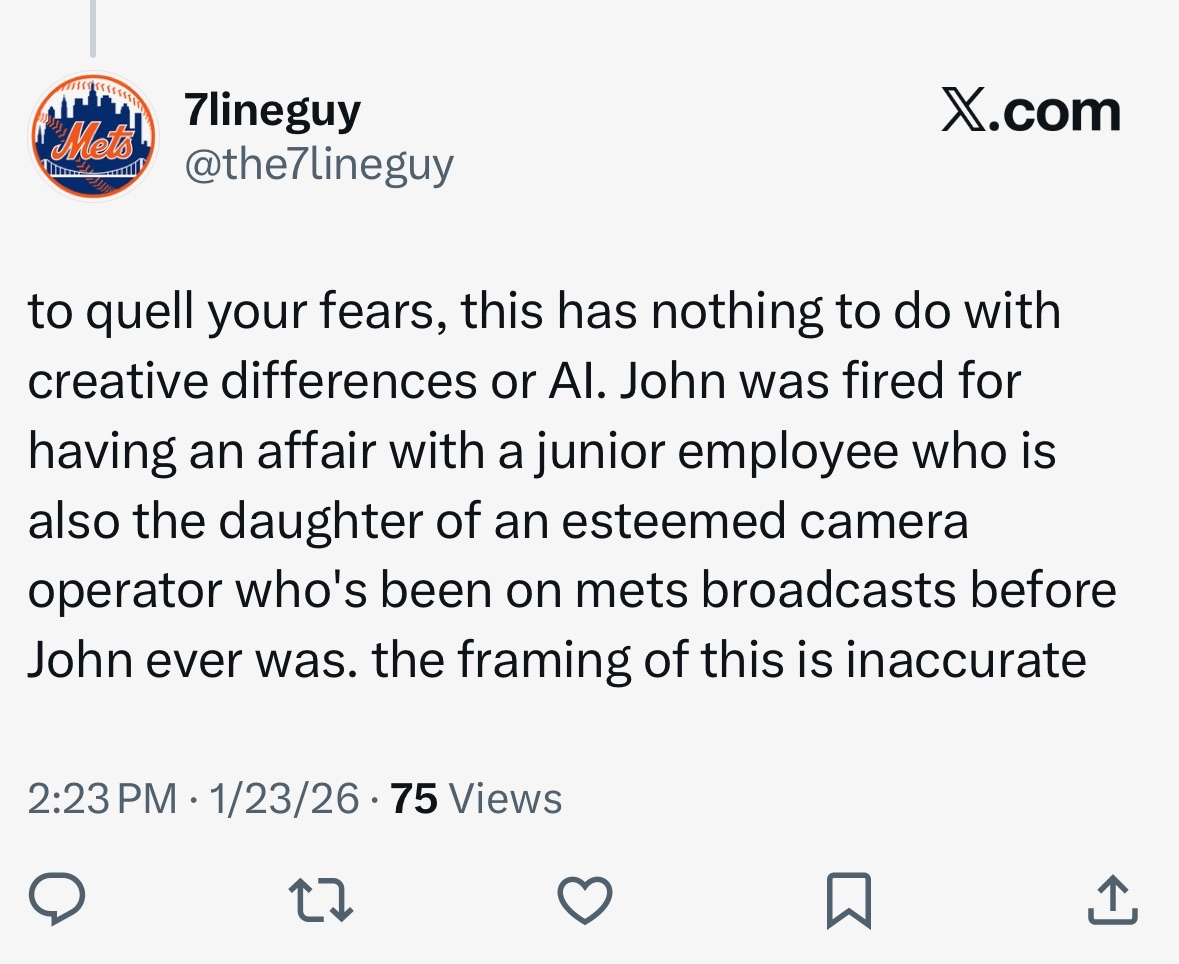Open the tweet by clicking its body text
The width and height of the screenshot is (1179, 964).
570,485
